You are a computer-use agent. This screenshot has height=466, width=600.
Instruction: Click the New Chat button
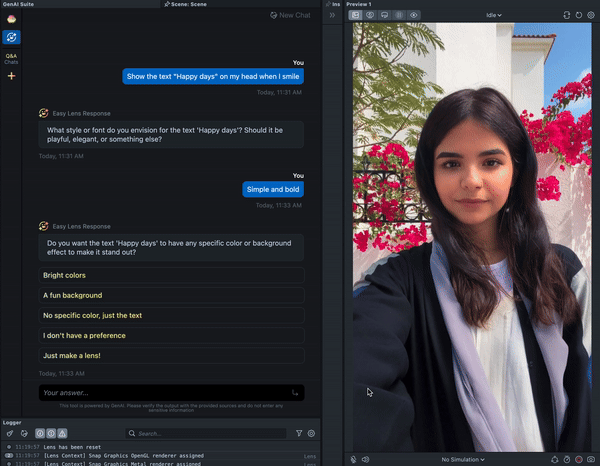pos(289,15)
